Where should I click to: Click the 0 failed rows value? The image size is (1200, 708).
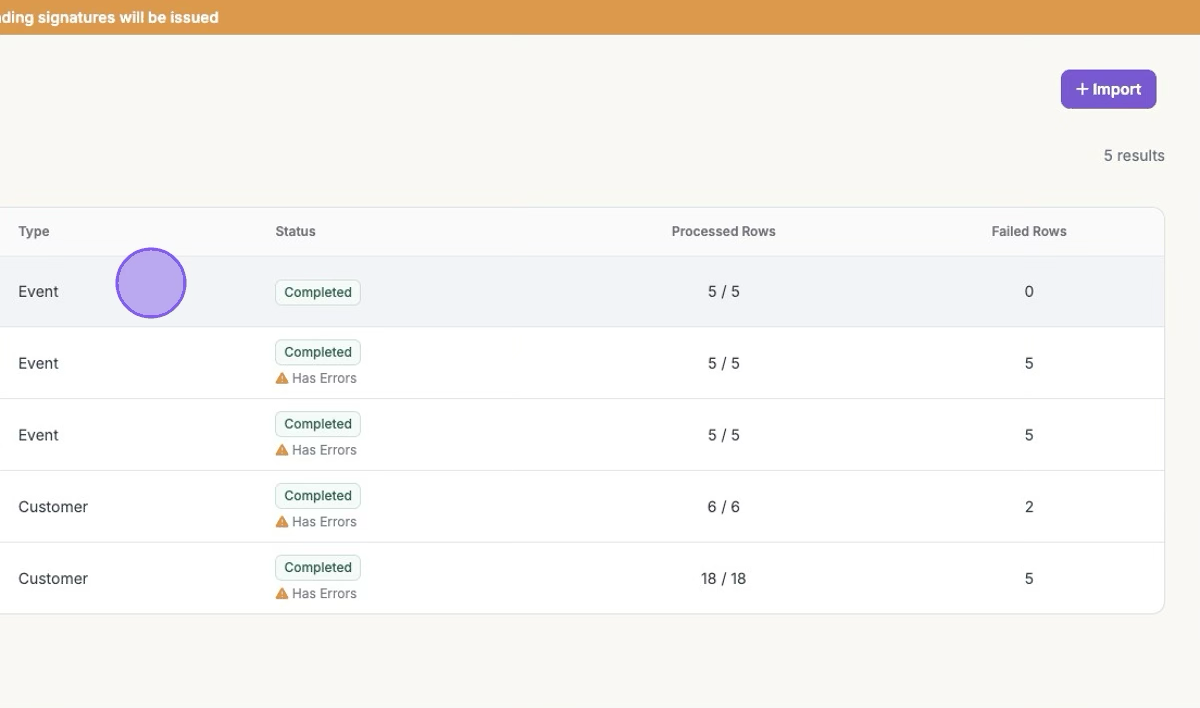pos(1028,292)
